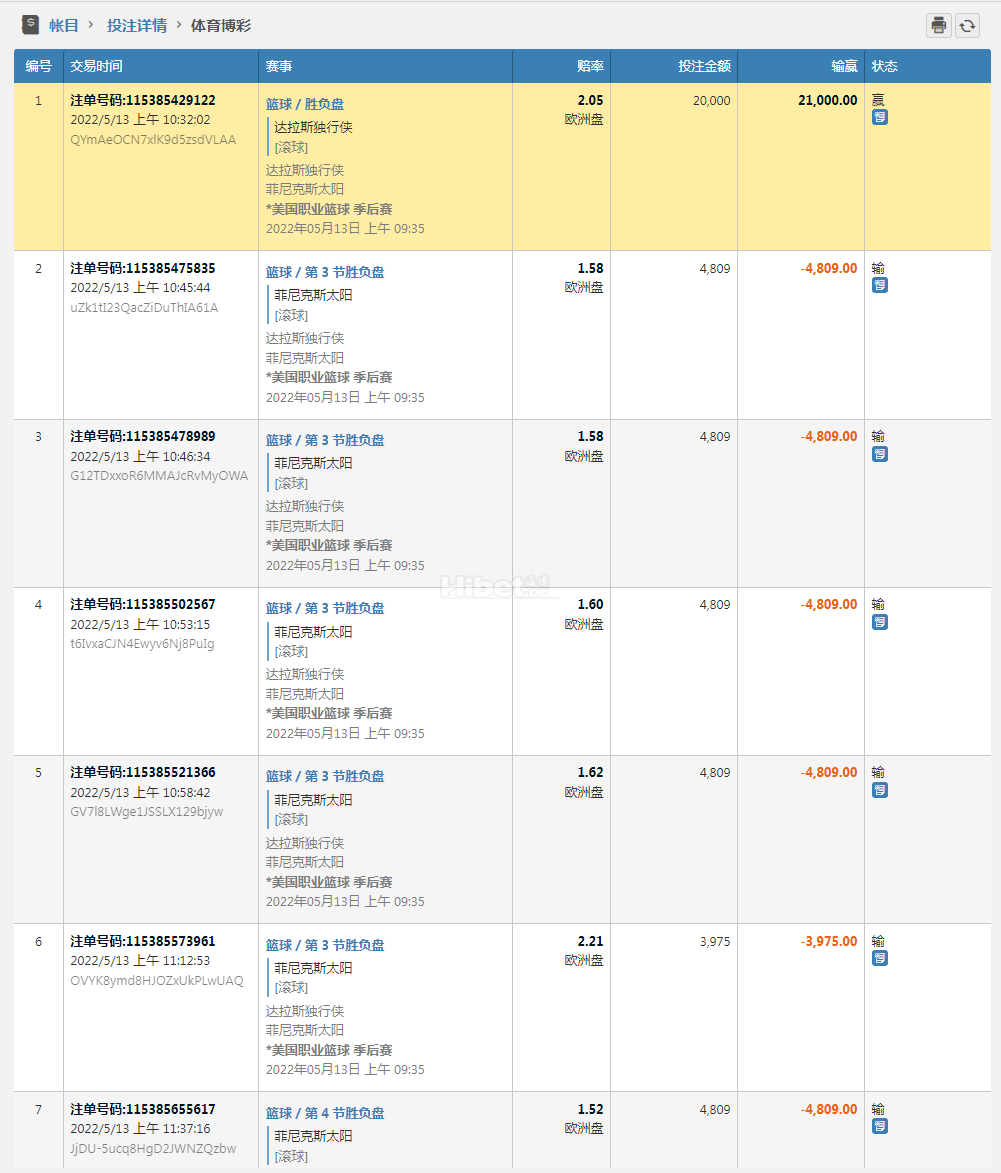Click the refresh icon button

click(x=967, y=26)
